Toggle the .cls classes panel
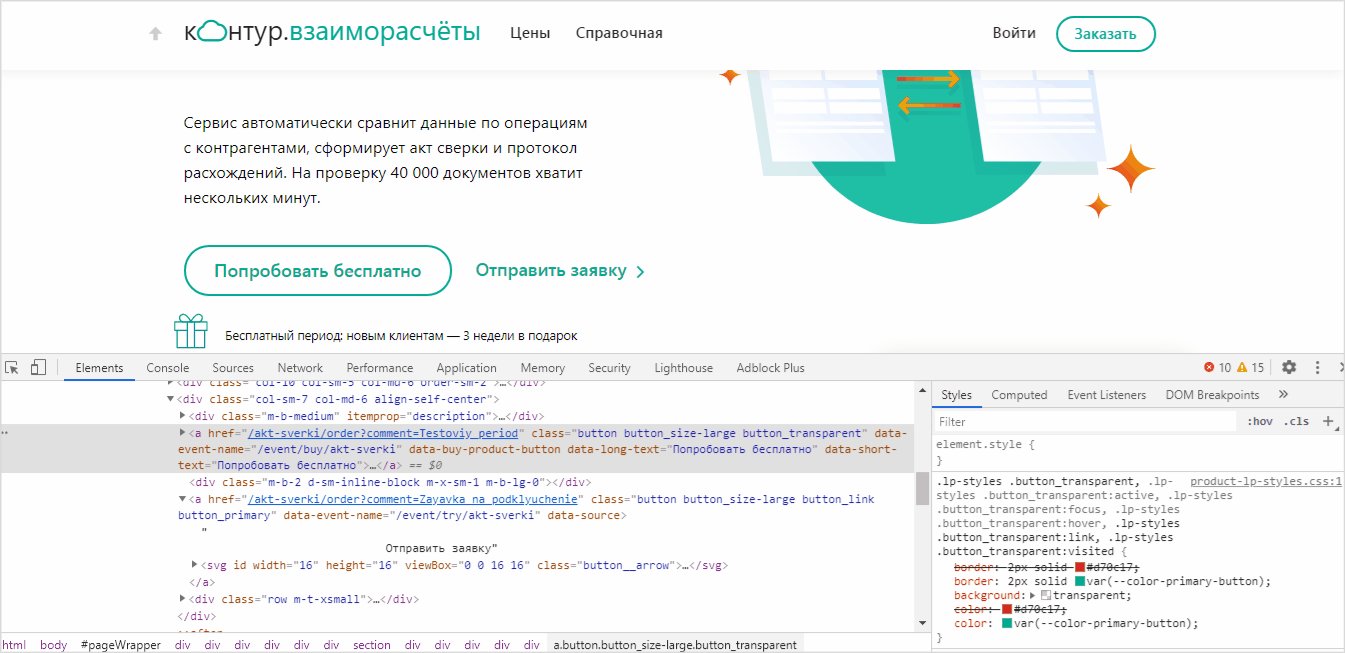1345x653 pixels. [1297, 421]
